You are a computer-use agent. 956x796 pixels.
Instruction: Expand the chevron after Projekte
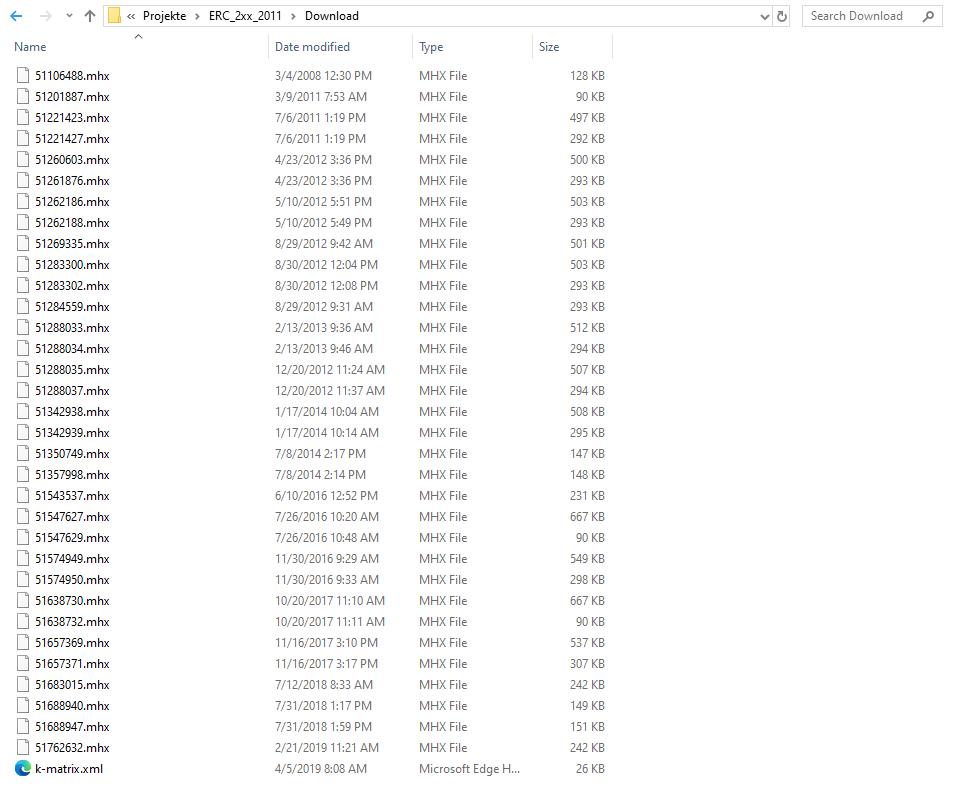pyautogui.click(x=198, y=16)
